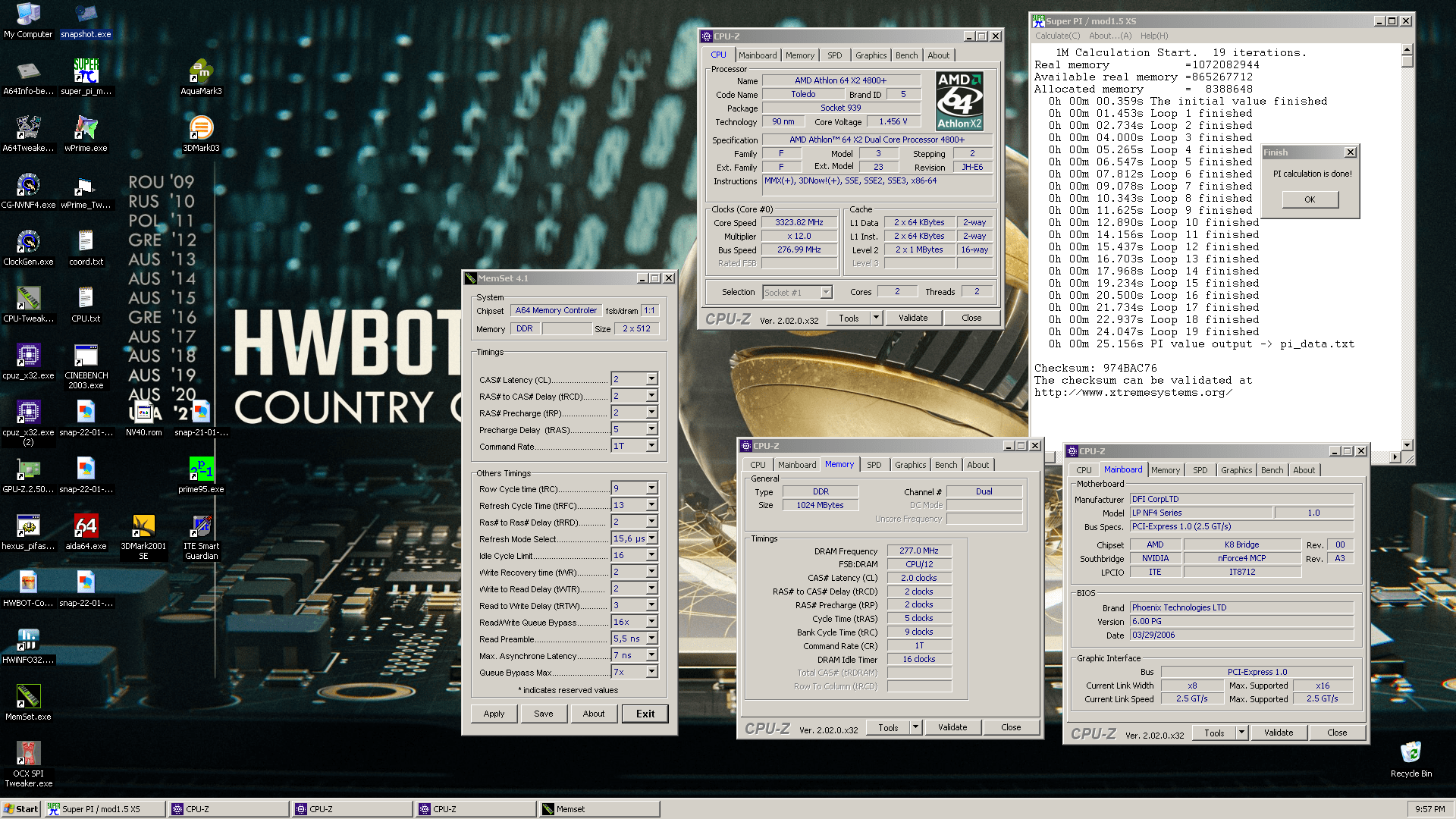Launch the HWiNFO32 desktop icon

coord(28,646)
